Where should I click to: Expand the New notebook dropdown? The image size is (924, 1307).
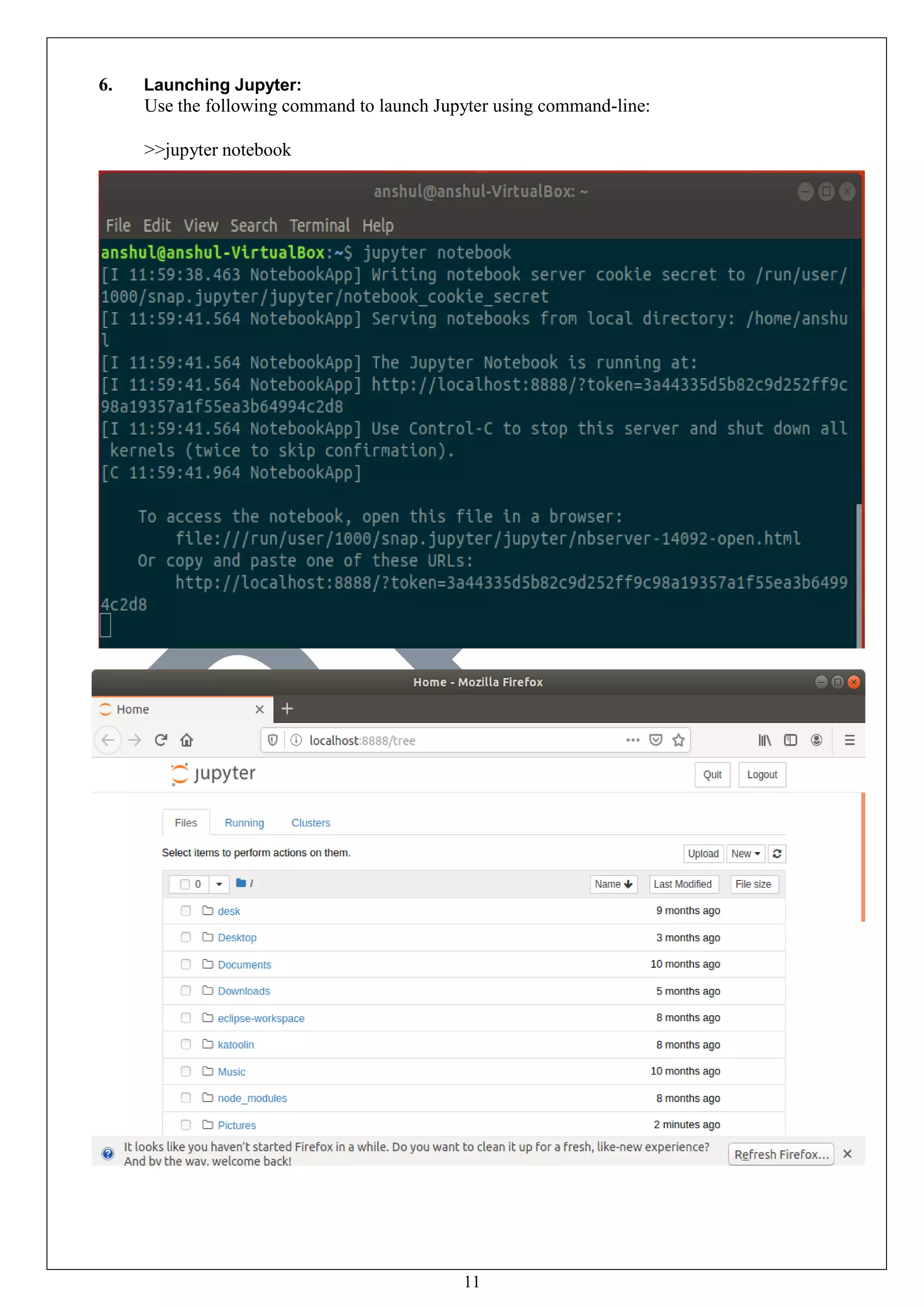tap(745, 853)
